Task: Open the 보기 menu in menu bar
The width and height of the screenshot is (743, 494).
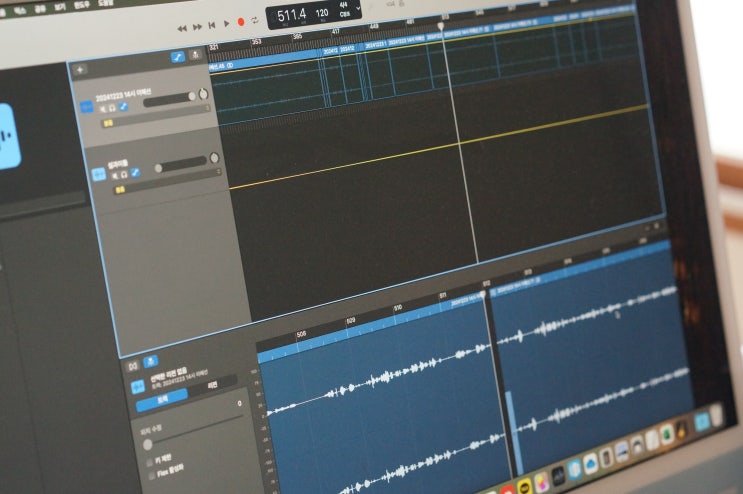Action: [x=60, y=7]
